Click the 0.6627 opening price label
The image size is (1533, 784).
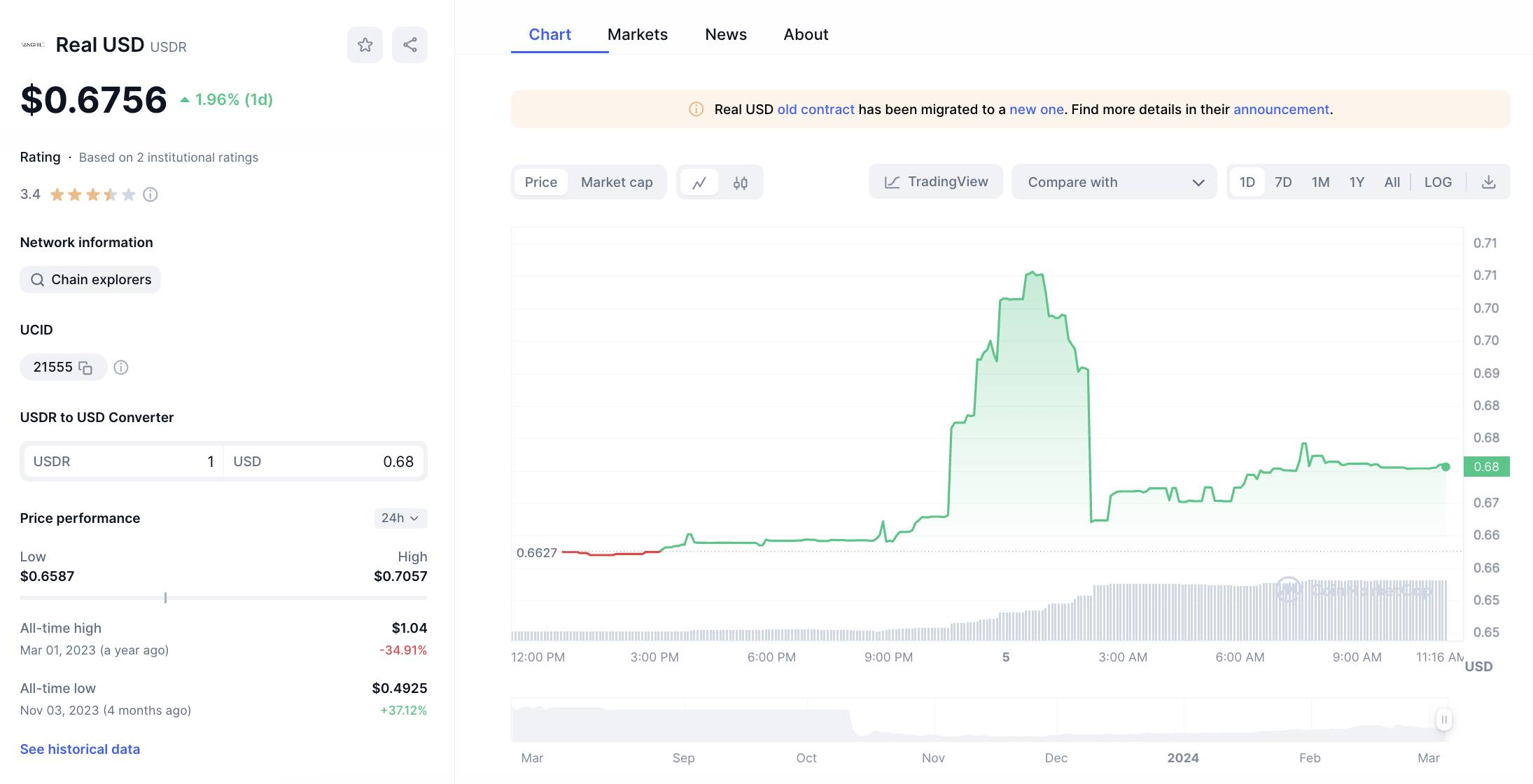(x=536, y=552)
